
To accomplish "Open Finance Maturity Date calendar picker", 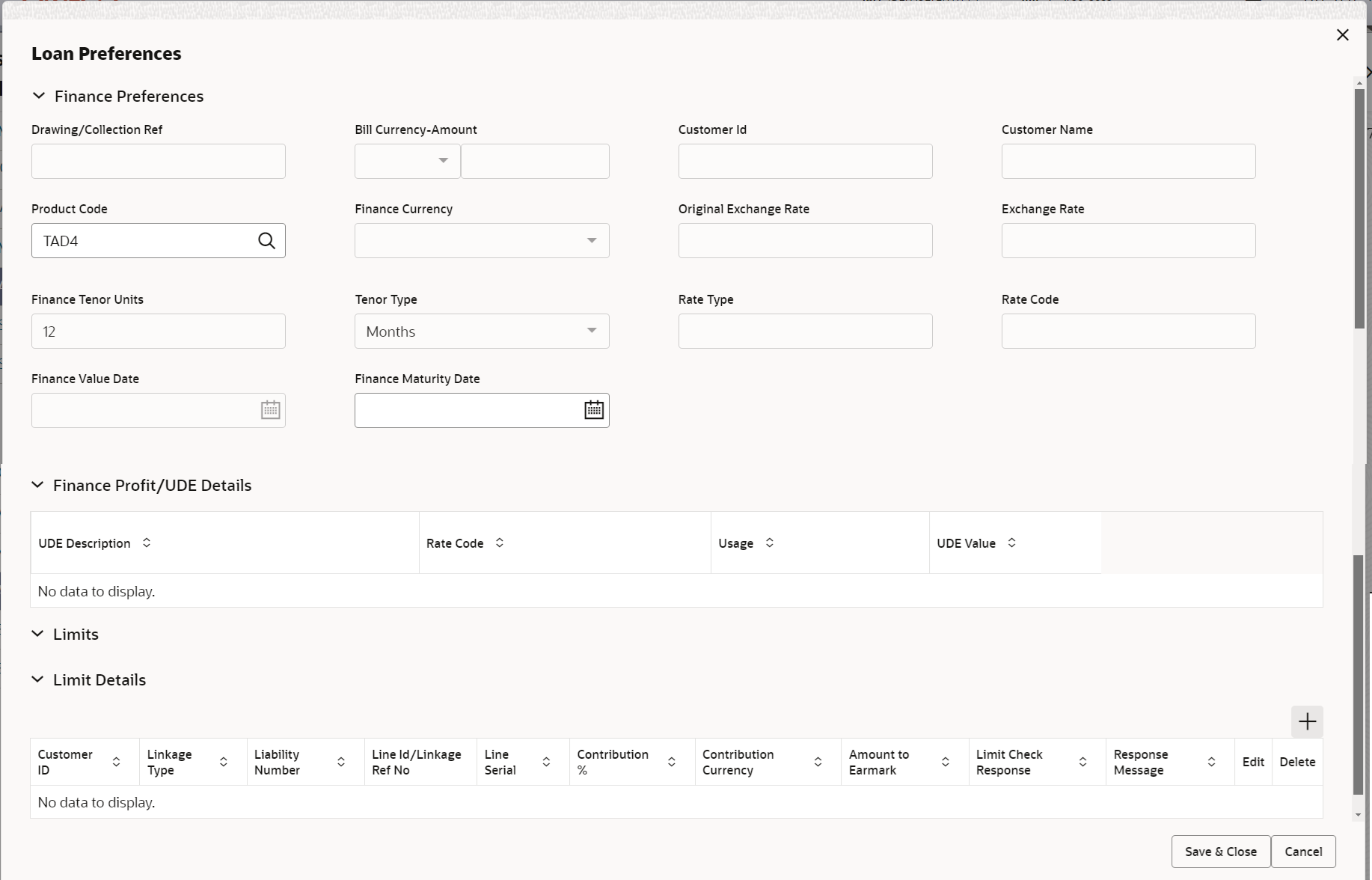I will 593,410.
